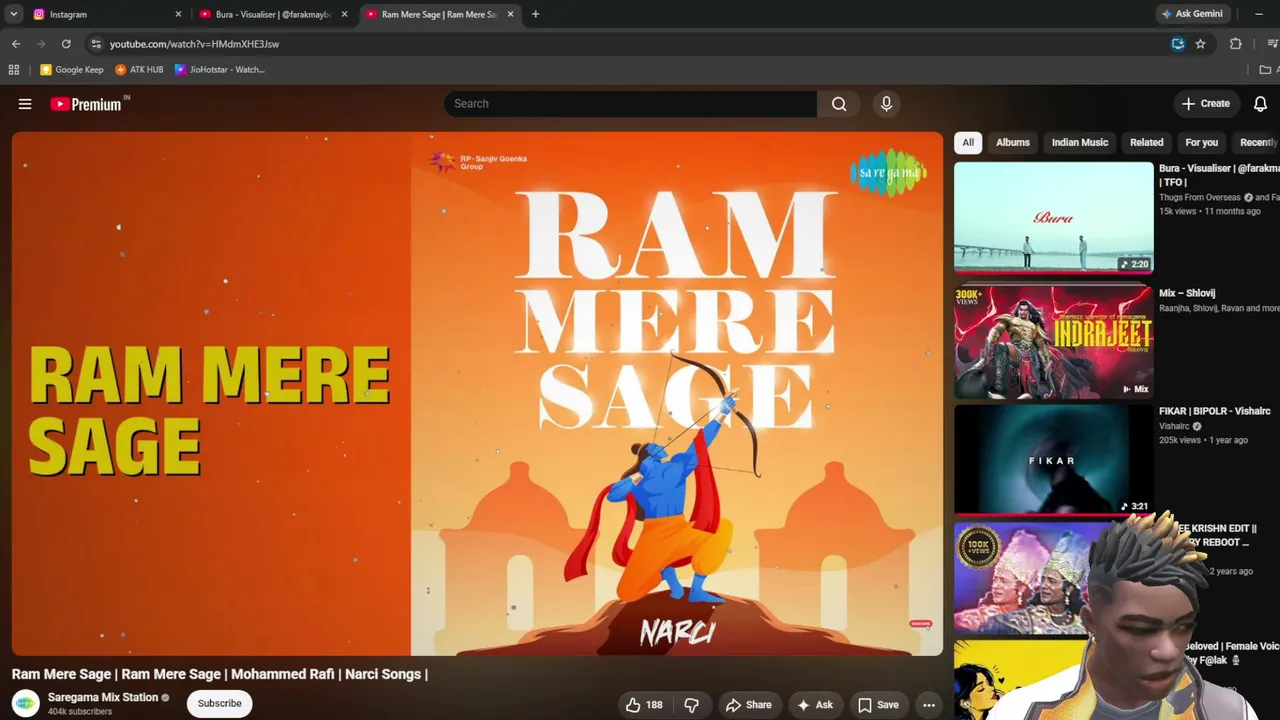Bookmark this page with star icon
This screenshot has height=720, width=1280.
tap(1200, 44)
